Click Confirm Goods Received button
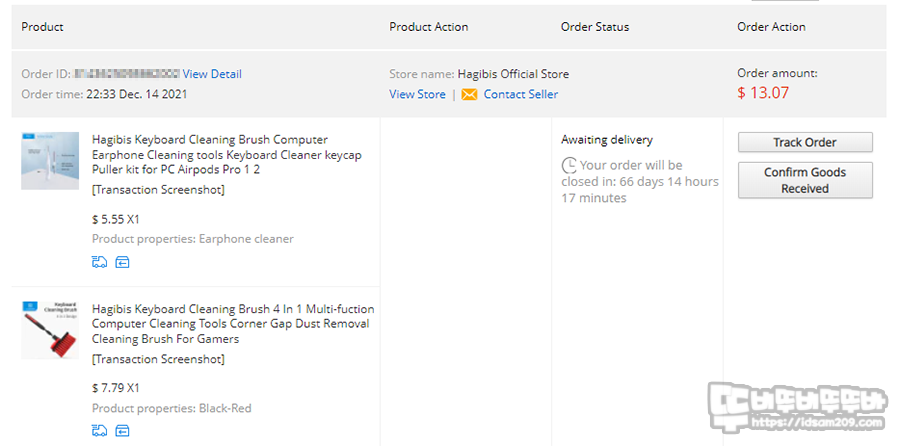The width and height of the screenshot is (900, 446). [805, 180]
